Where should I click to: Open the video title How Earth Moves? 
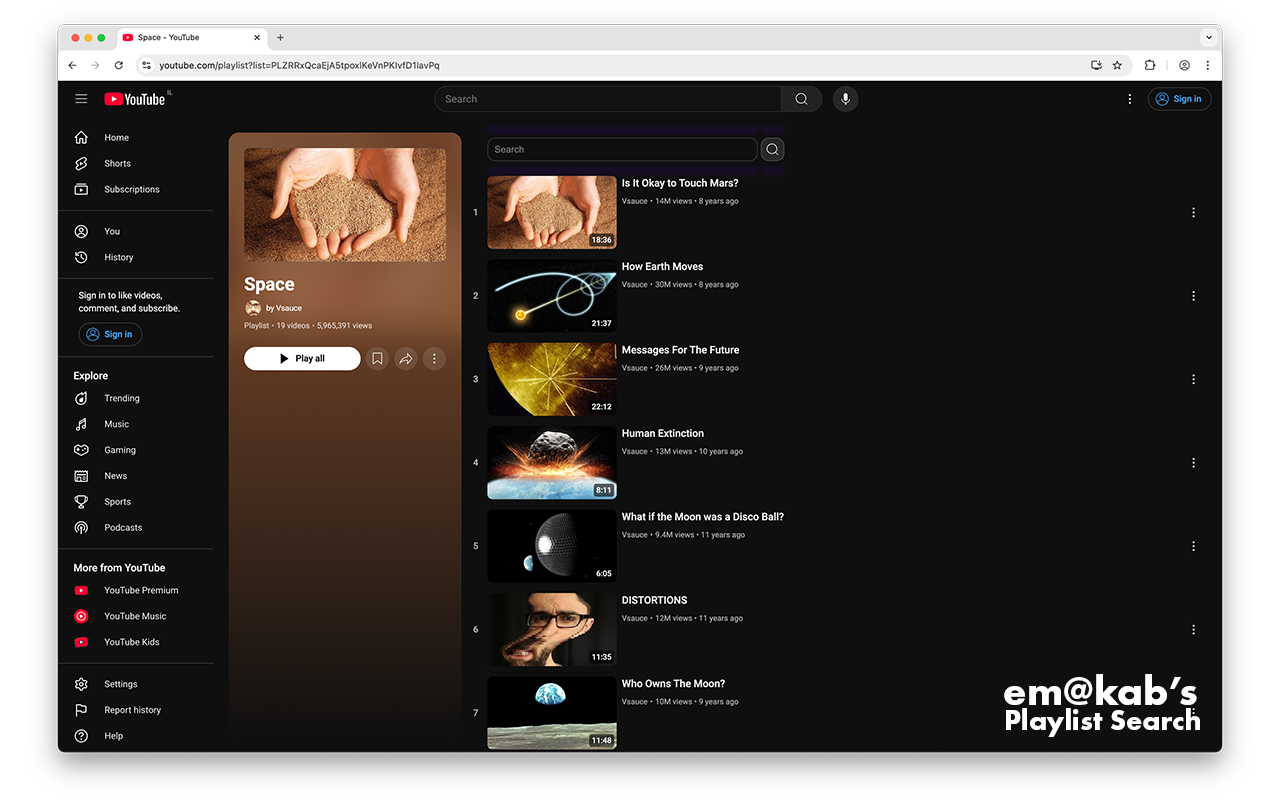(662, 267)
